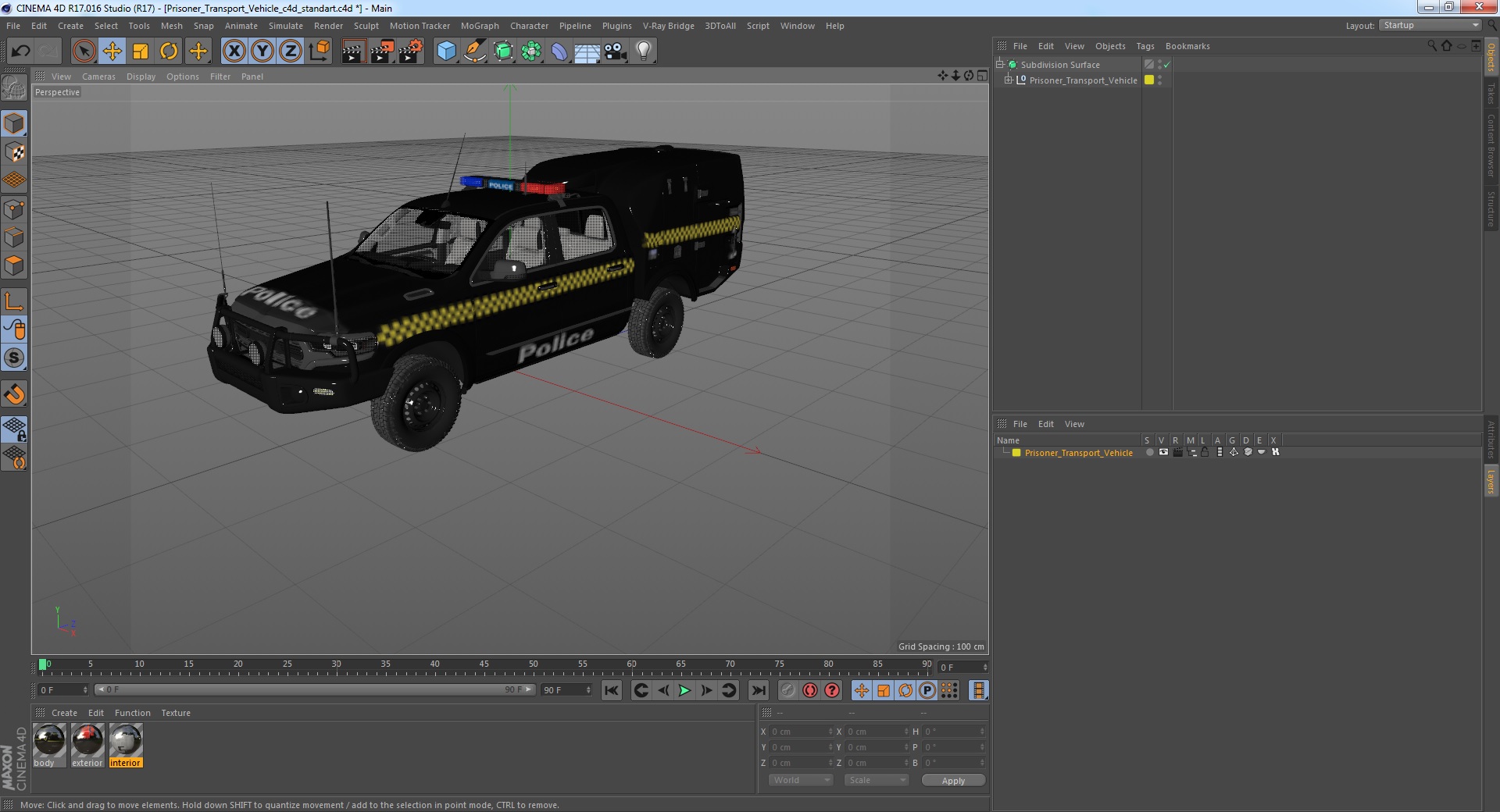Open the V-Ray Bridge menu
Screen dimensions: 1500x812
point(668,26)
